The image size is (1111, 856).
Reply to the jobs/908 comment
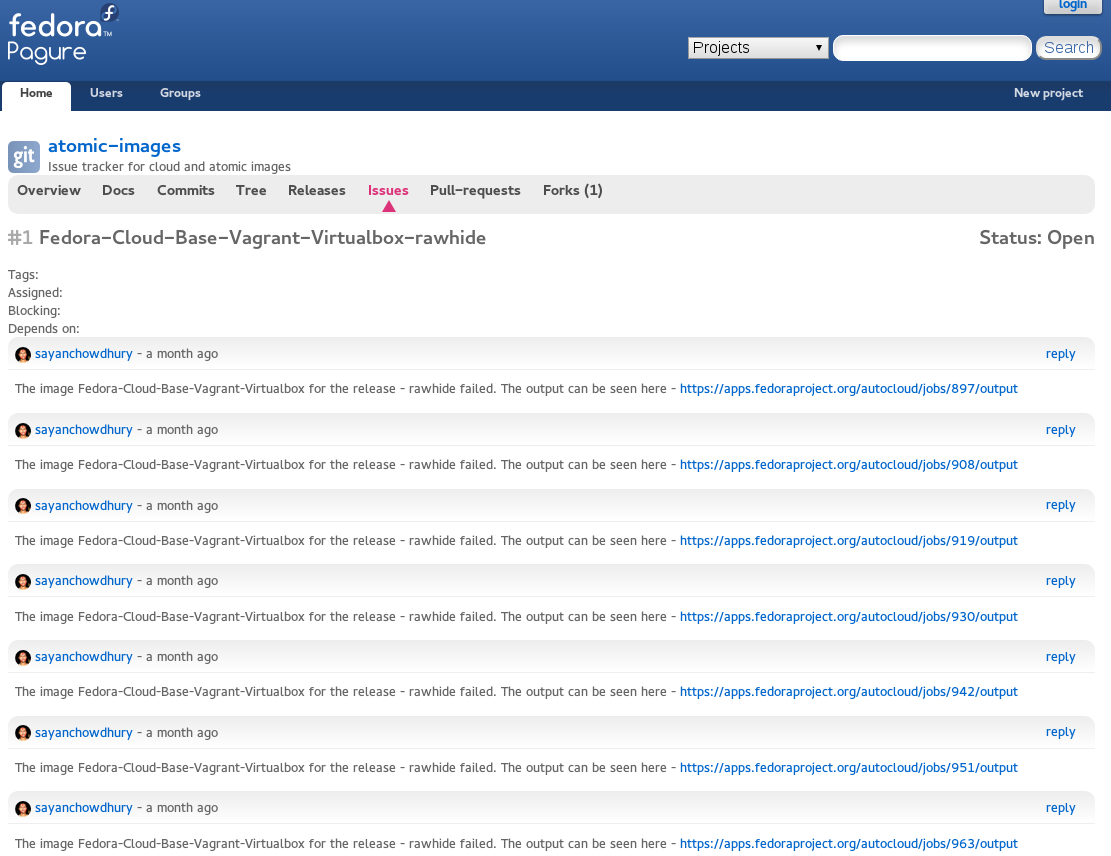pyautogui.click(x=1060, y=430)
